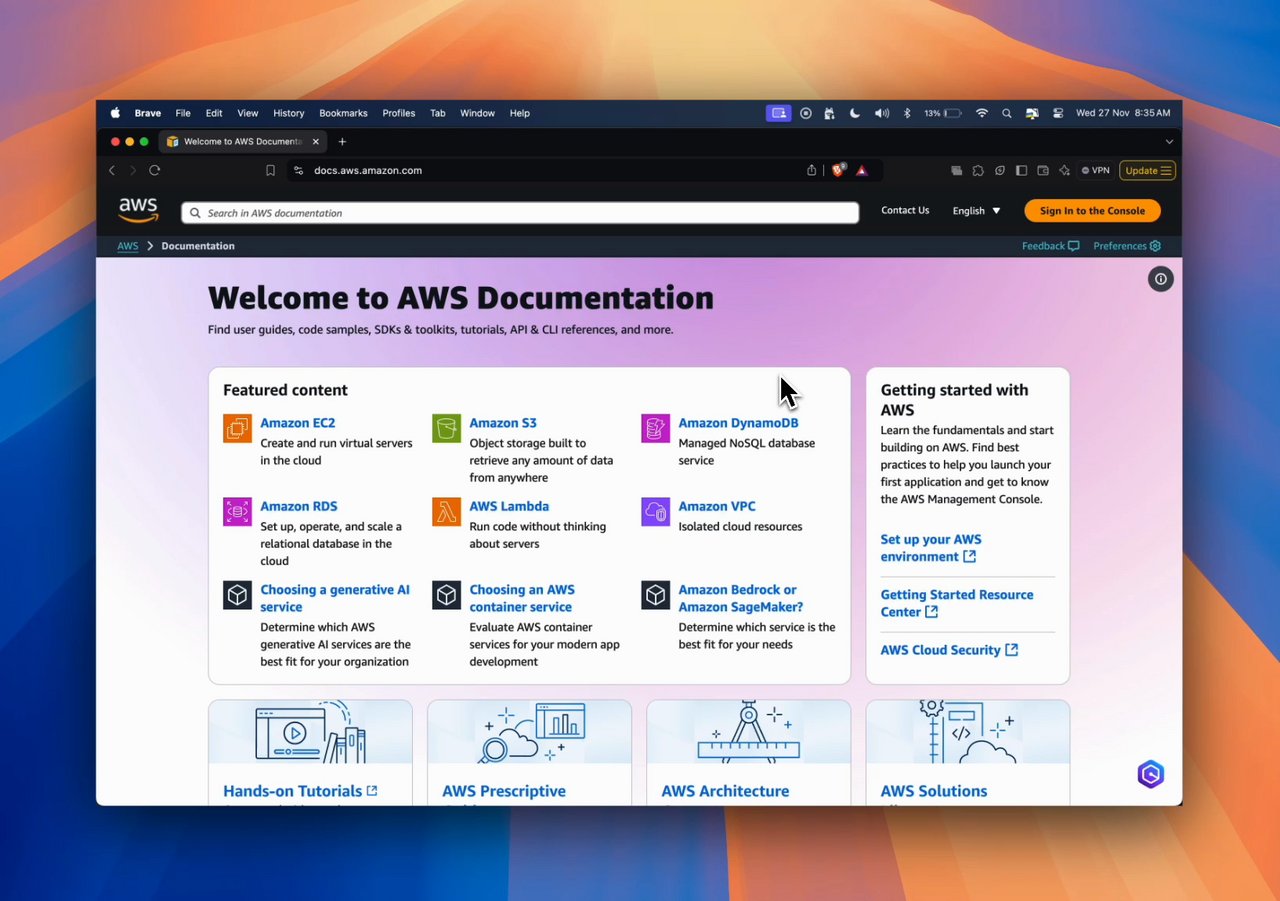Click the cube icon beside Bedrock or SageMaker
The height and width of the screenshot is (901, 1280).
click(656, 595)
